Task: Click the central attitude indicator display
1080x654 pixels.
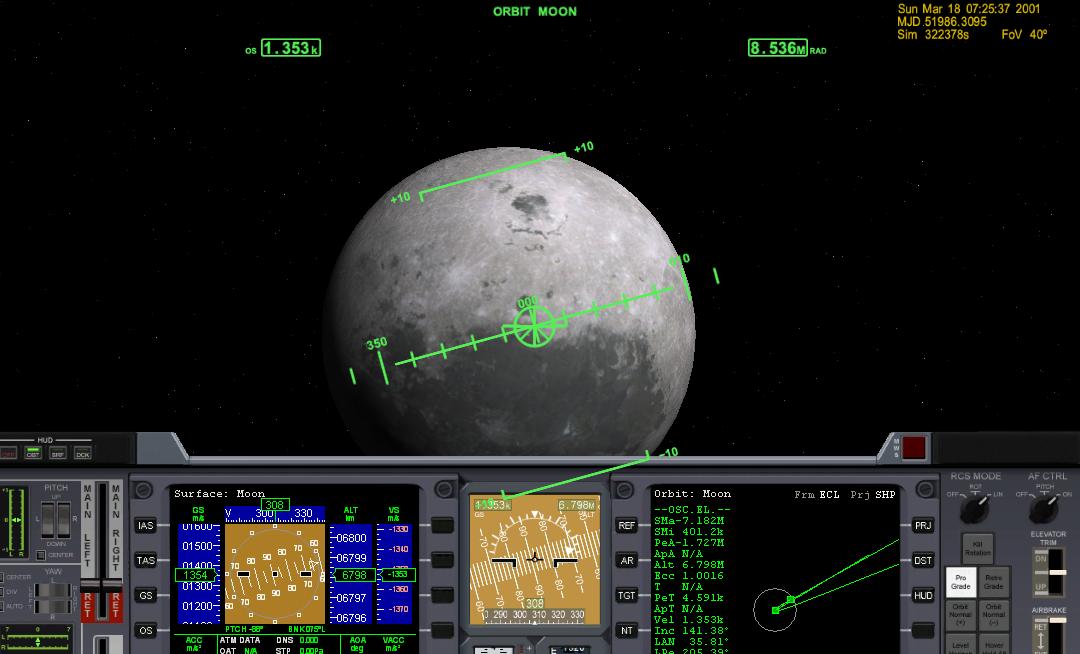Action: (x=534, y=560)
